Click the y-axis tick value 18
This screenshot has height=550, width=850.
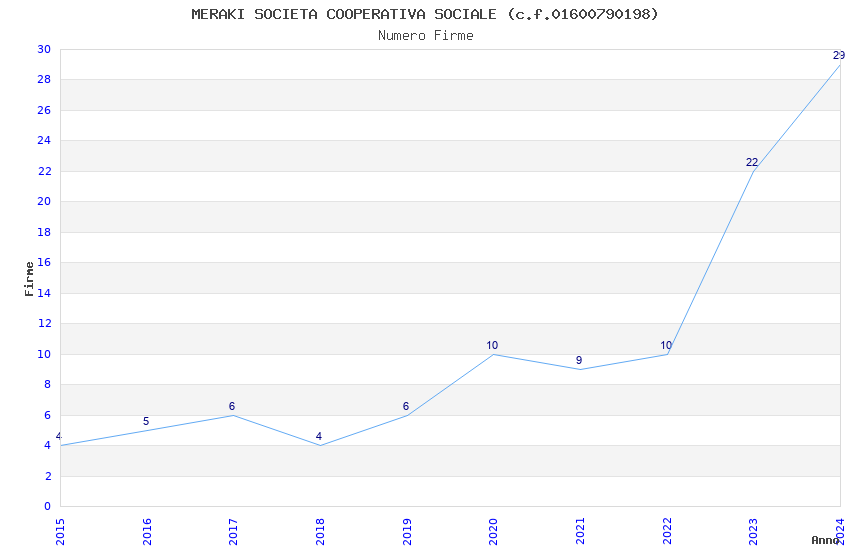44,232
